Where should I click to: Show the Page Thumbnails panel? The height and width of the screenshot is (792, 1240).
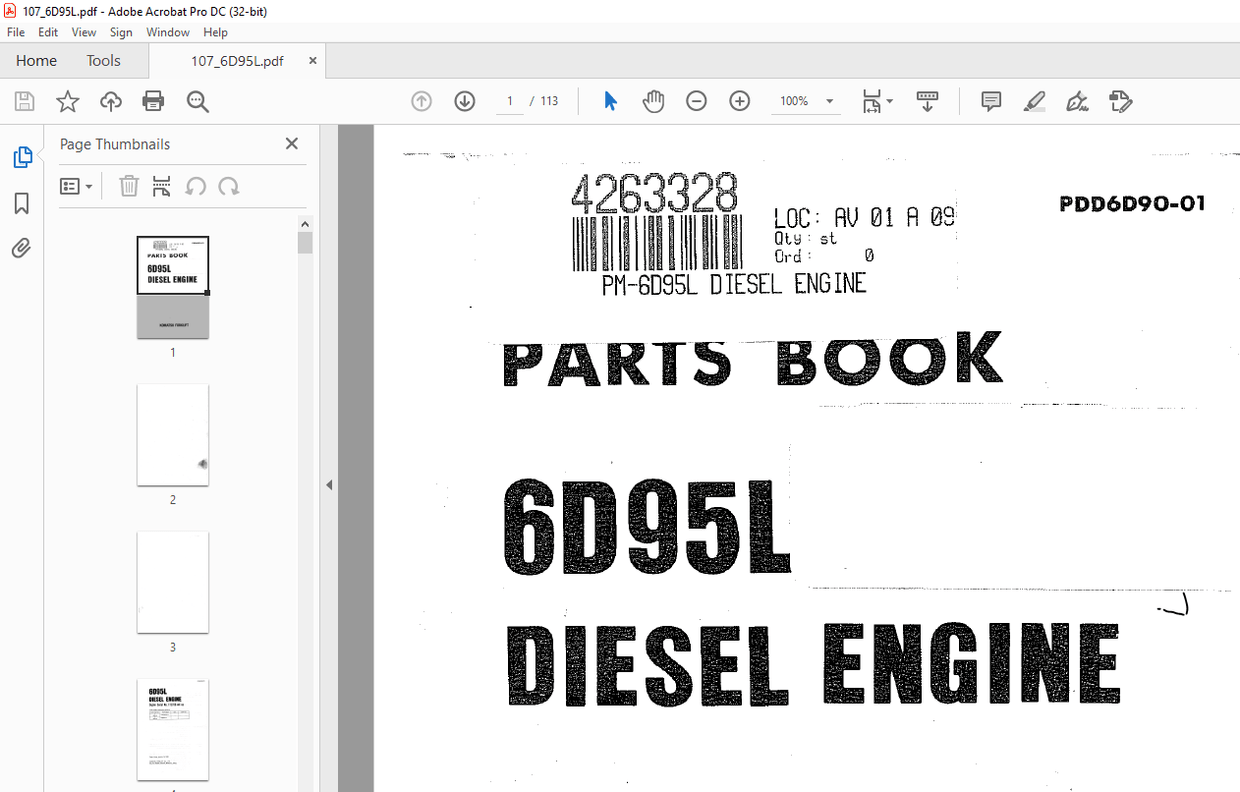point(21,157)
